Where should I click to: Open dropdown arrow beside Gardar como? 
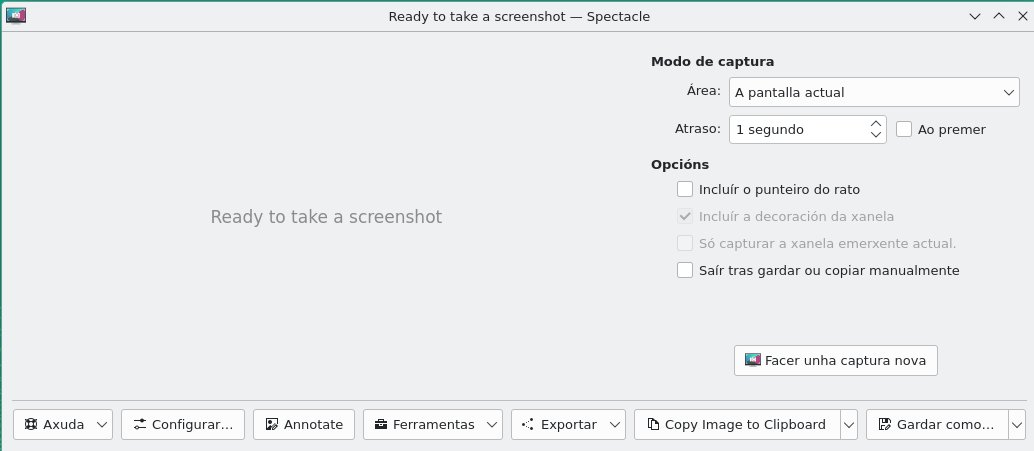(x=1017, y=425)
